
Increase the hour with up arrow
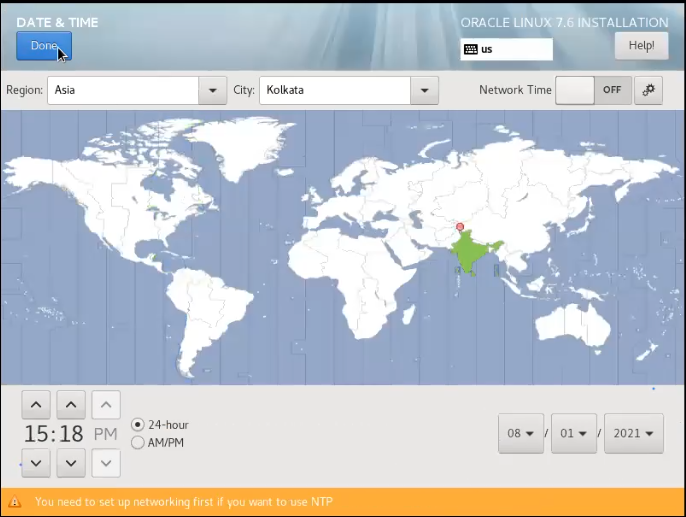pyautogui.click(x=36, y=405)
